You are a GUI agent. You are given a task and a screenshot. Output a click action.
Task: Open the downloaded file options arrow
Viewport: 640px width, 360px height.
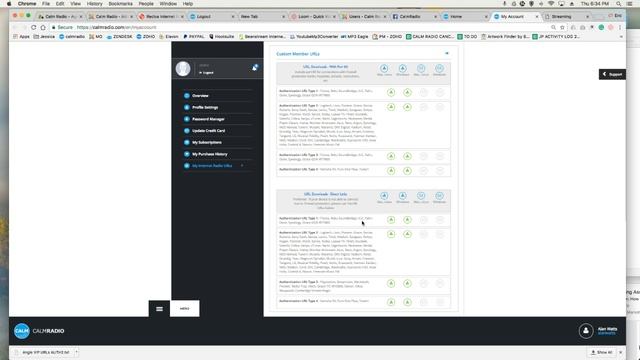[76, 352]
